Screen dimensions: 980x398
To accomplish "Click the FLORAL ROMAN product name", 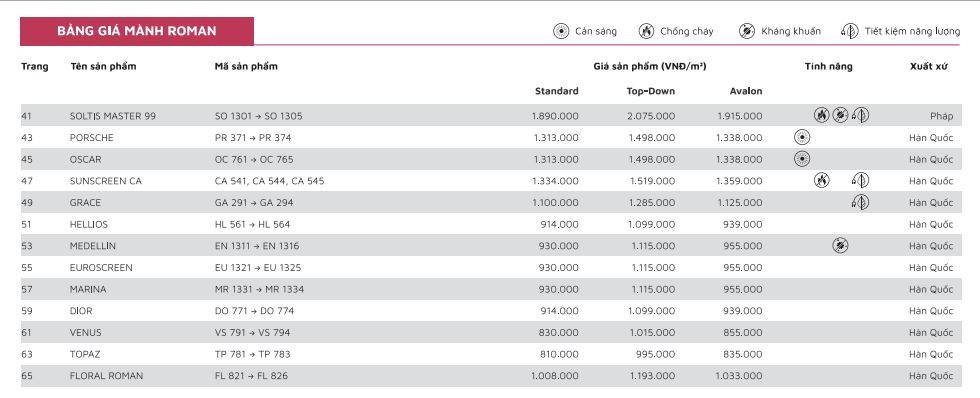I will pos(106,376).
